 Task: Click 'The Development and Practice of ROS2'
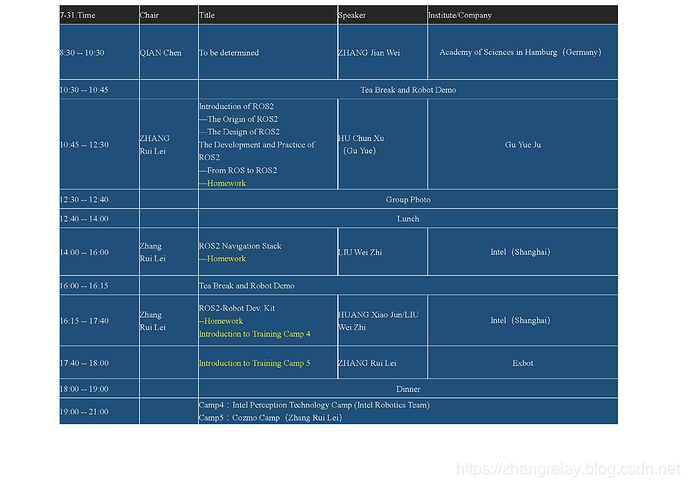click(257, 151)
